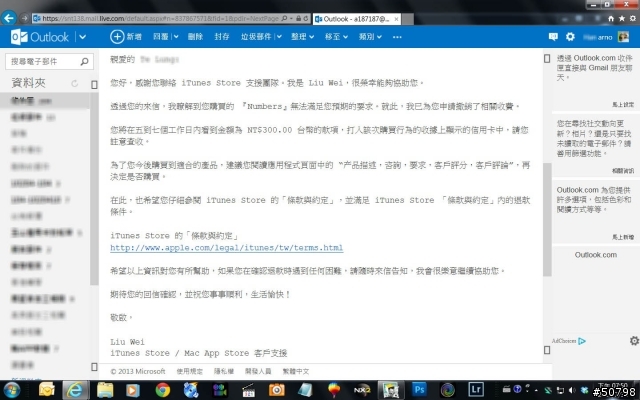Click the 馬上新增 link under Outlook.com options tip
The image size is (640, 400).
(x=623, y=237)
